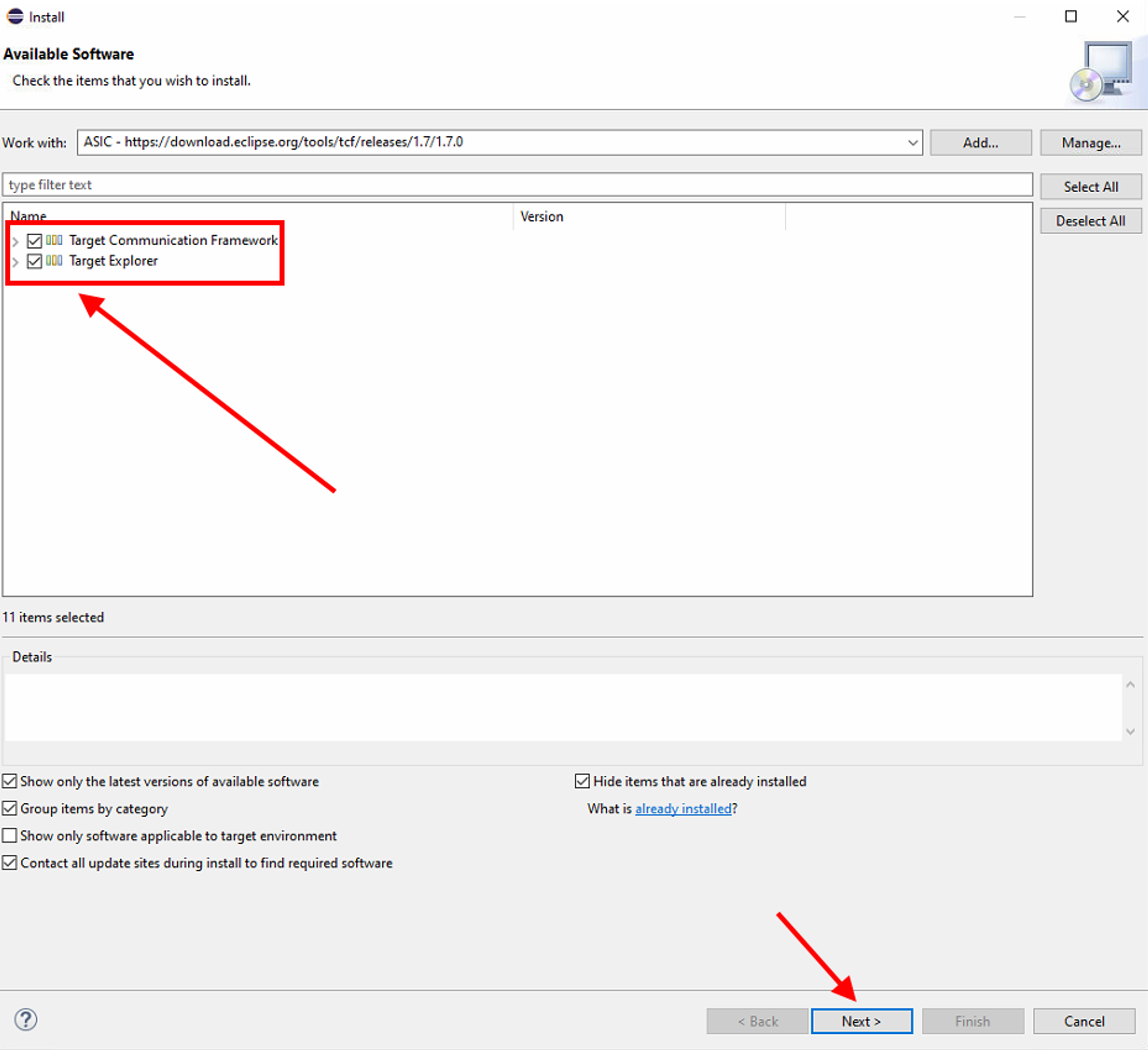The image size is (1148, 1050).
Task: Maximize the Install dialog window
Action: pos(1071,17)
